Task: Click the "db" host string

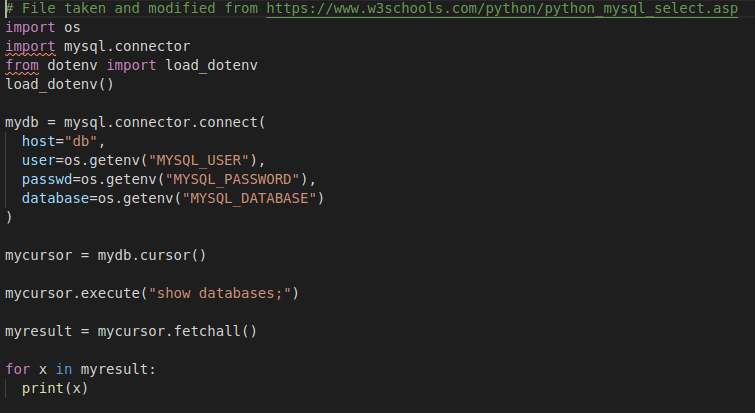Action: point(81,142)
